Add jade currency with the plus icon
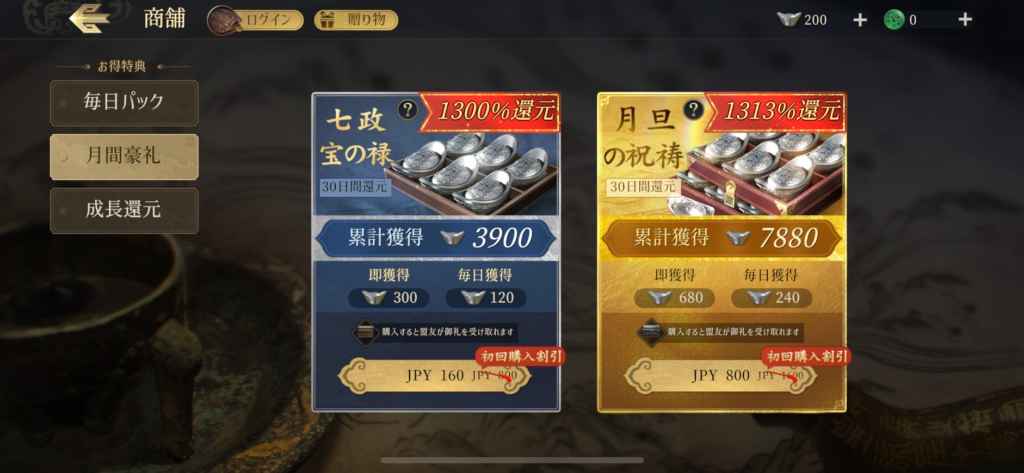This screenshot has width=1024, height=473. 965,20
